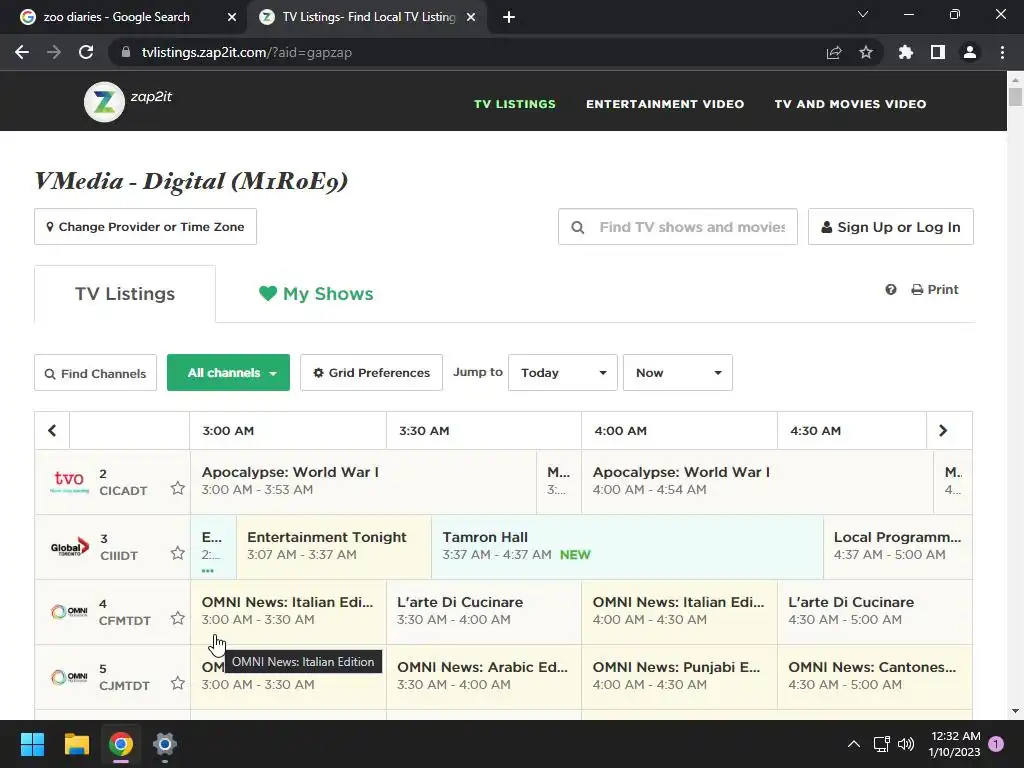The height and width of the screenshot is (768, 1024).
Task: Open the Tamron Hall listing
Action: click(627, 546)
